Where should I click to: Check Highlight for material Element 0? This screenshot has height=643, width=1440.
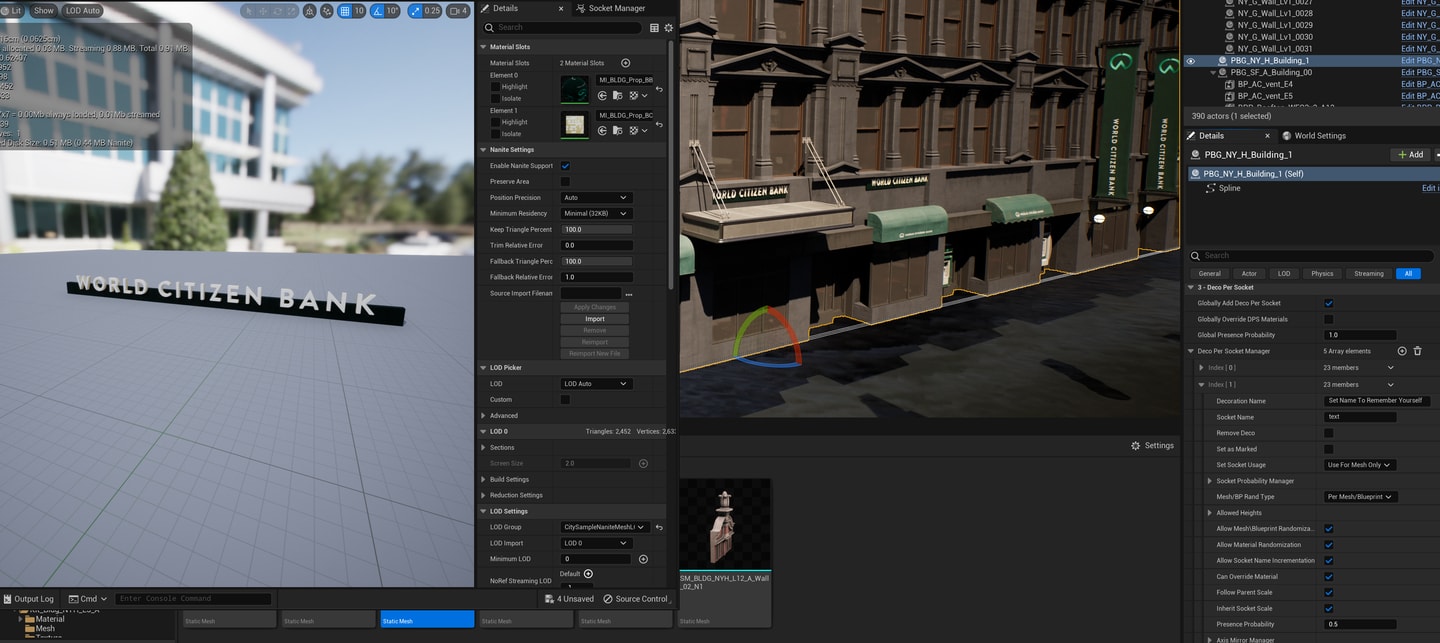pos(495,87)
